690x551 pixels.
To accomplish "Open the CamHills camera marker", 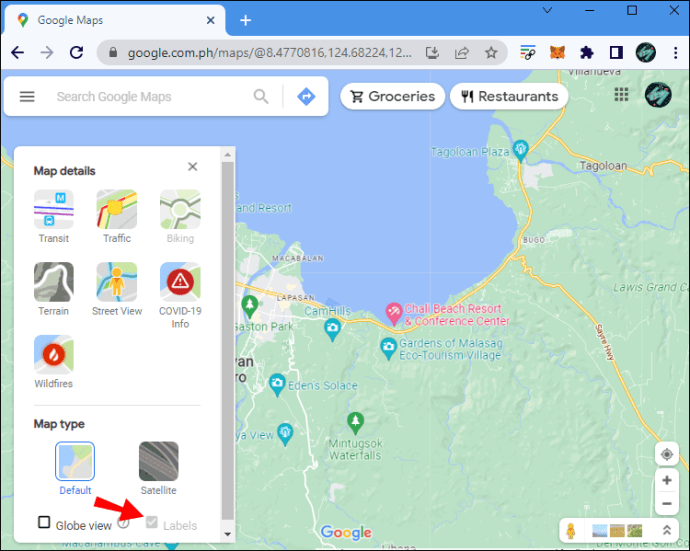I will (332, 330).
